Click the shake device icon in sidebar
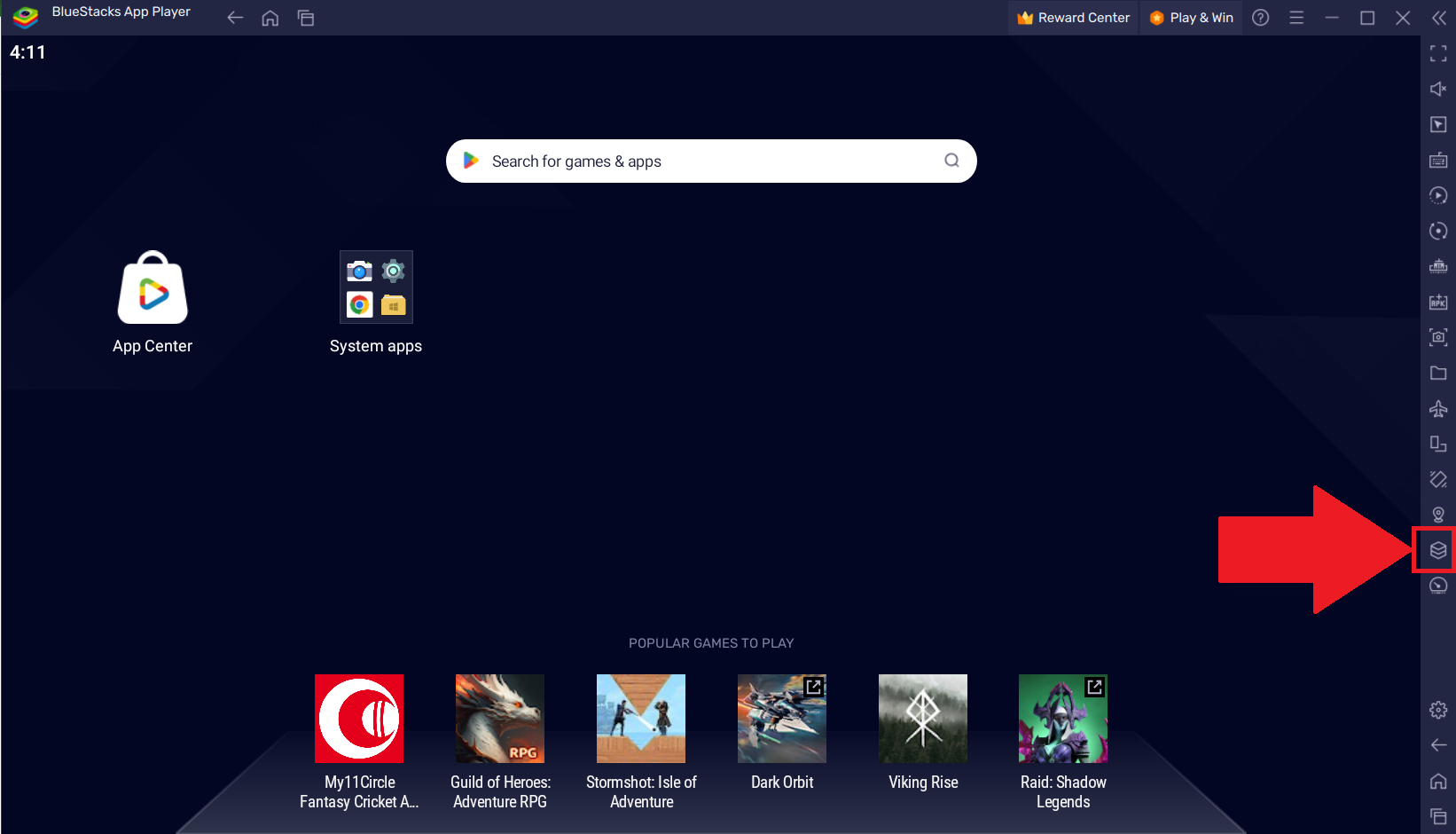 coord(1438,479)
